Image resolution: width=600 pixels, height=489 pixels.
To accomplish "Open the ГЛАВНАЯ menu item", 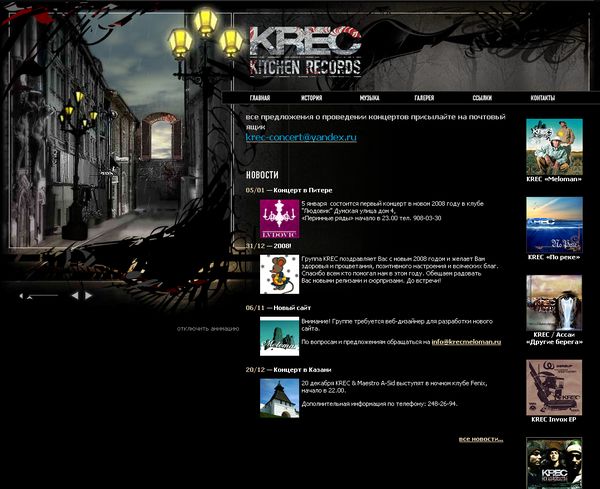I will coord(260,98).
